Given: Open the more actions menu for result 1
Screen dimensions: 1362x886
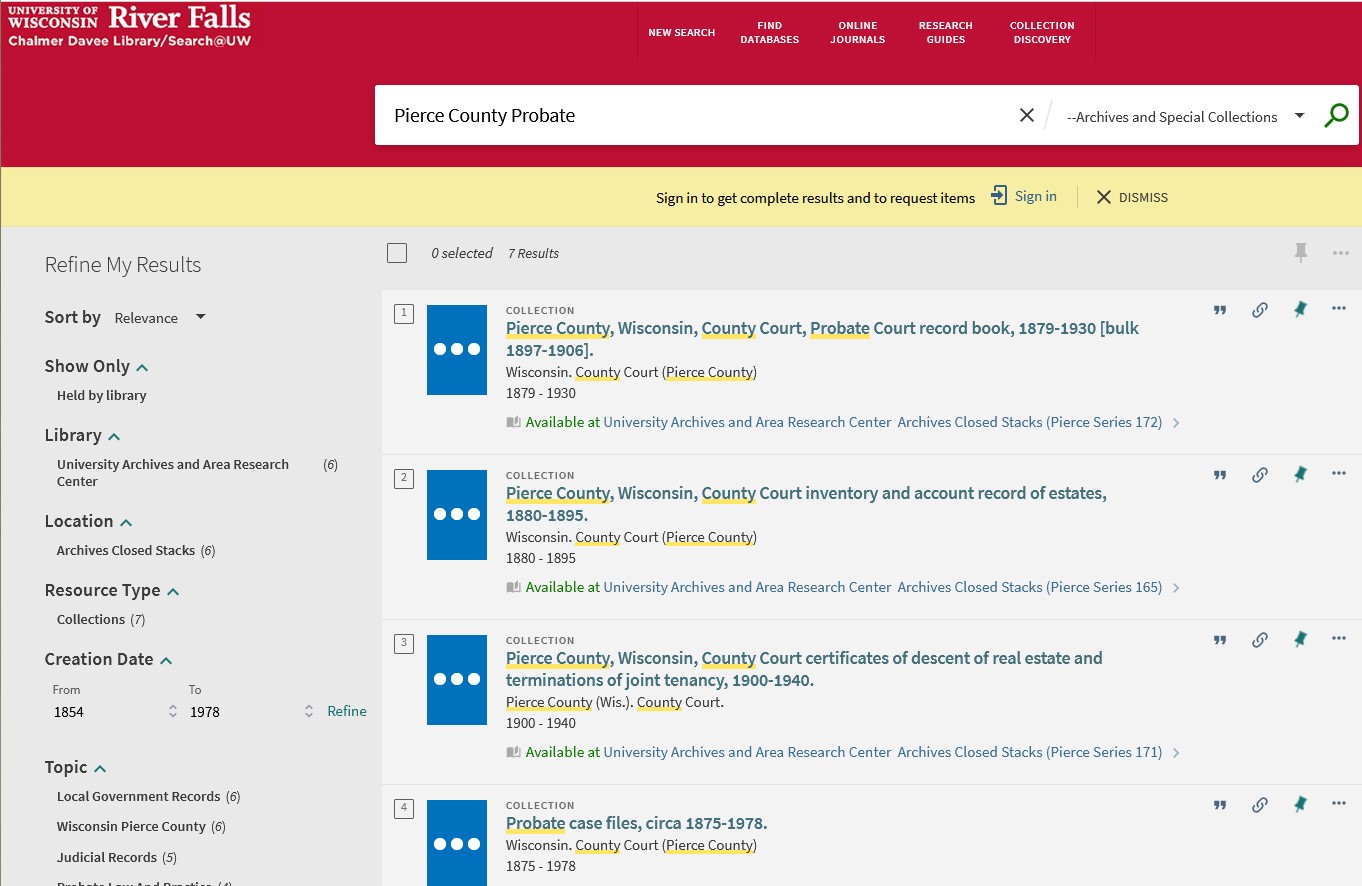Looking at the screenshot, I should coord(1339,309).
